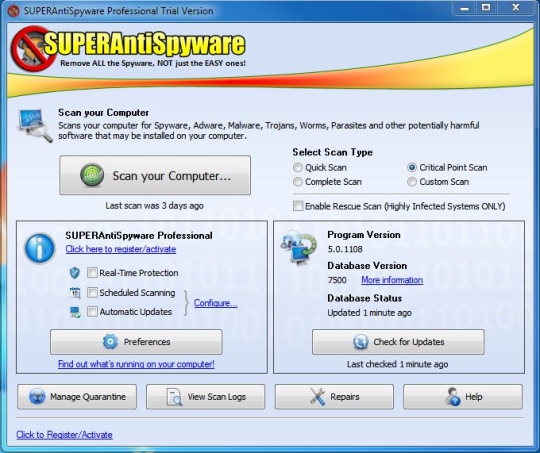The height and width of the screenshot is (453, 540).
Task: Click the Automatic Updates computer icon
Action: 75,312
